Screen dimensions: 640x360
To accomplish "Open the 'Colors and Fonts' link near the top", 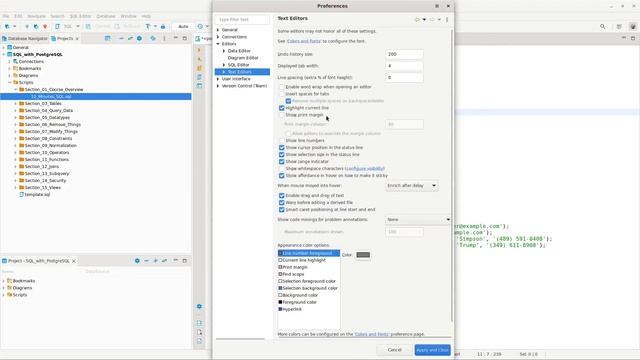I will 304,41.
